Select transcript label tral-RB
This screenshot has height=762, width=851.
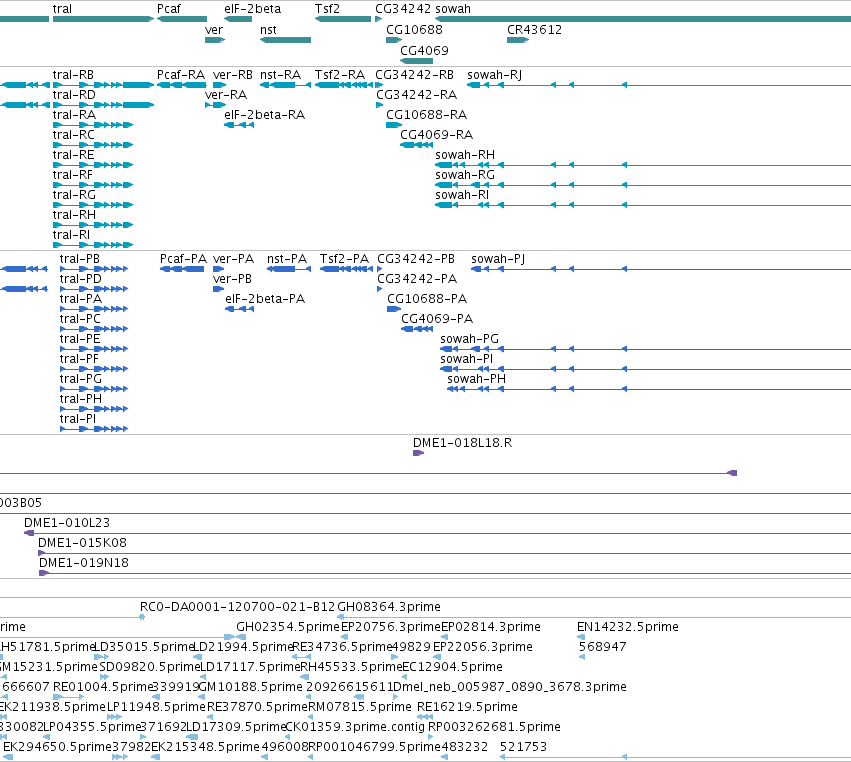pyautogui.click(x=73, y=75)
